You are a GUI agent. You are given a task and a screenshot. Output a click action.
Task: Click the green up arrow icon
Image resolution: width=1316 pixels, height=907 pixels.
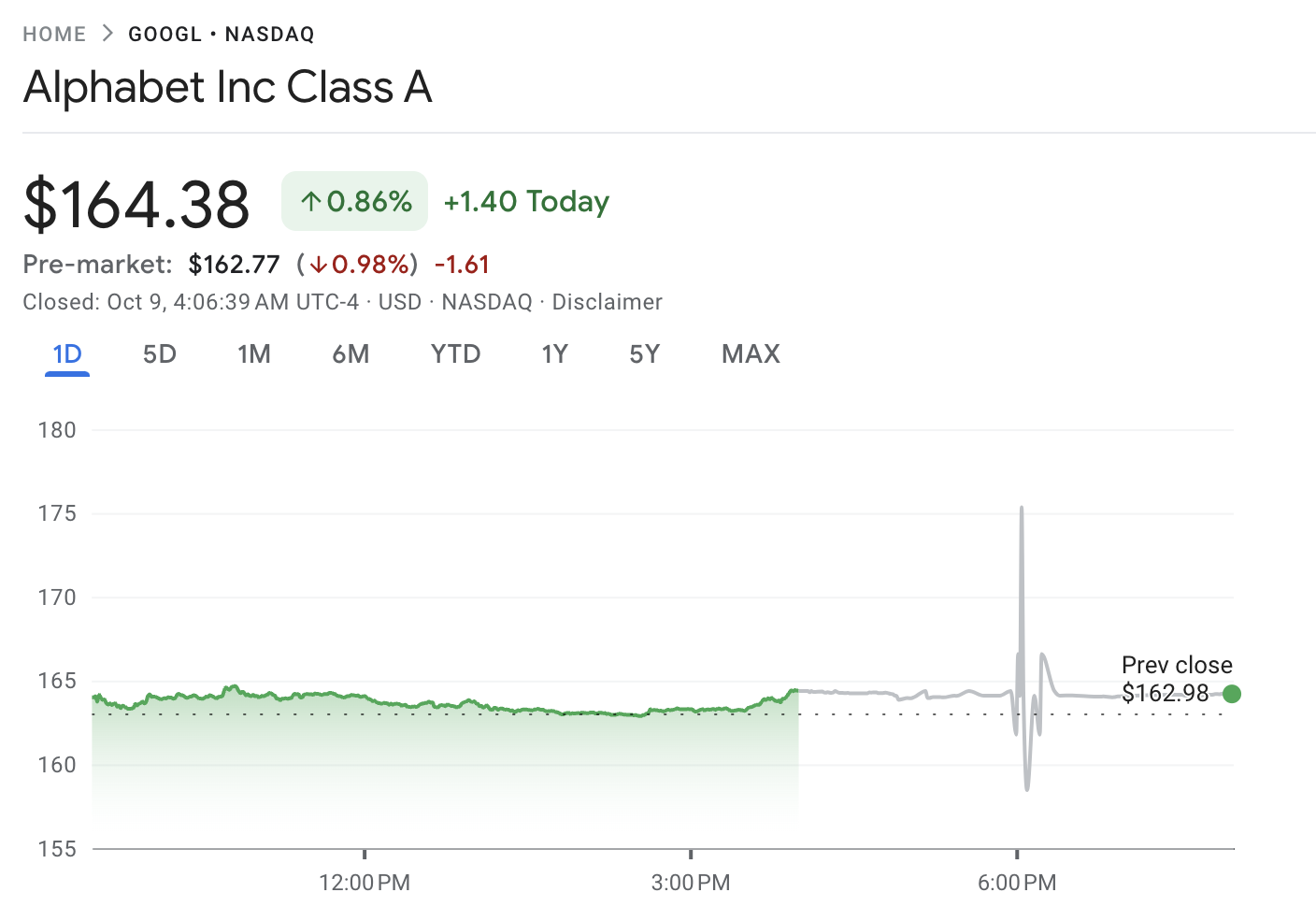311,201
